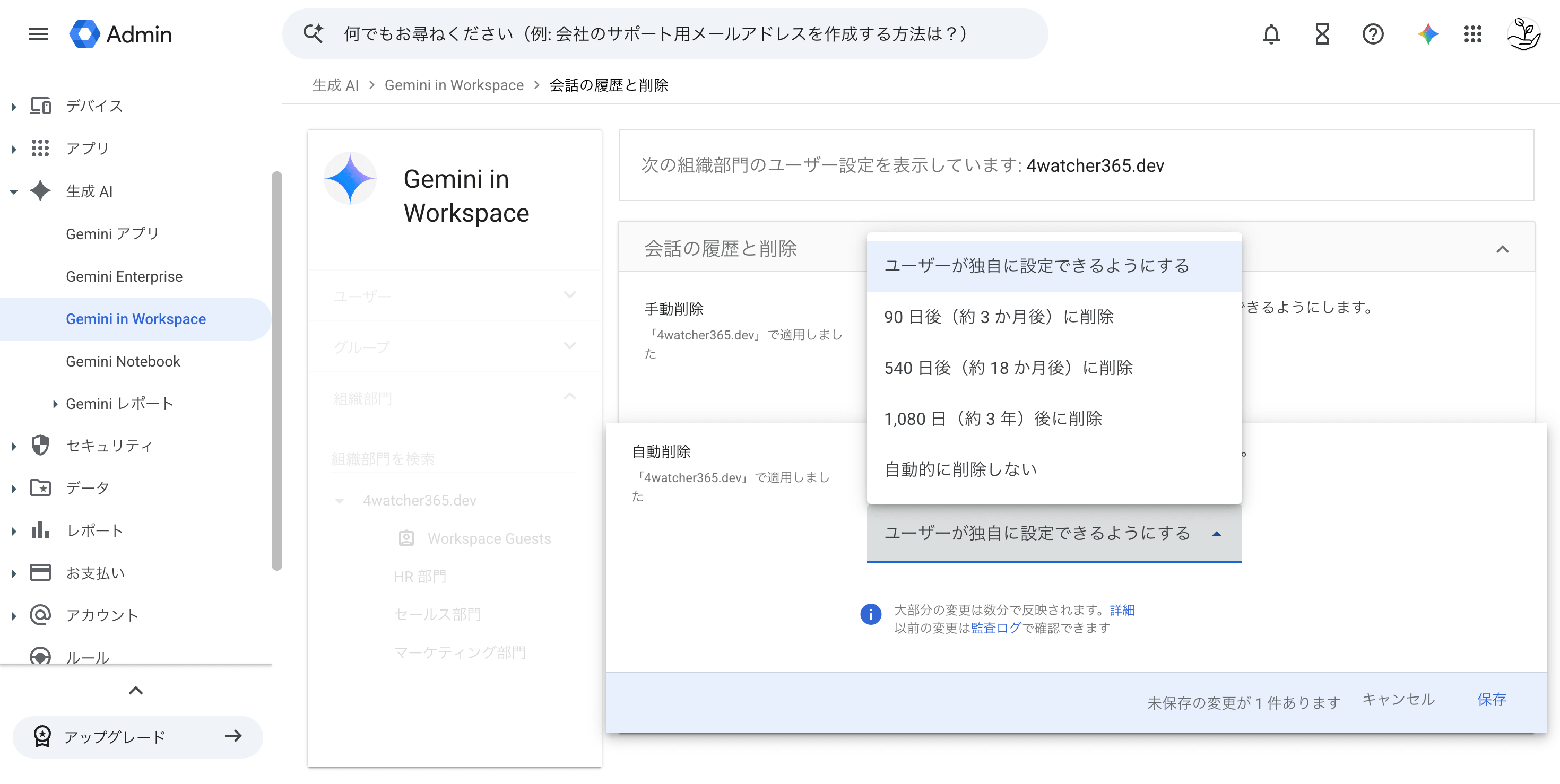Collapse the sidebar bottom chevron
This screenshot has height=784, width=1560.
click(x=136, y=690)
